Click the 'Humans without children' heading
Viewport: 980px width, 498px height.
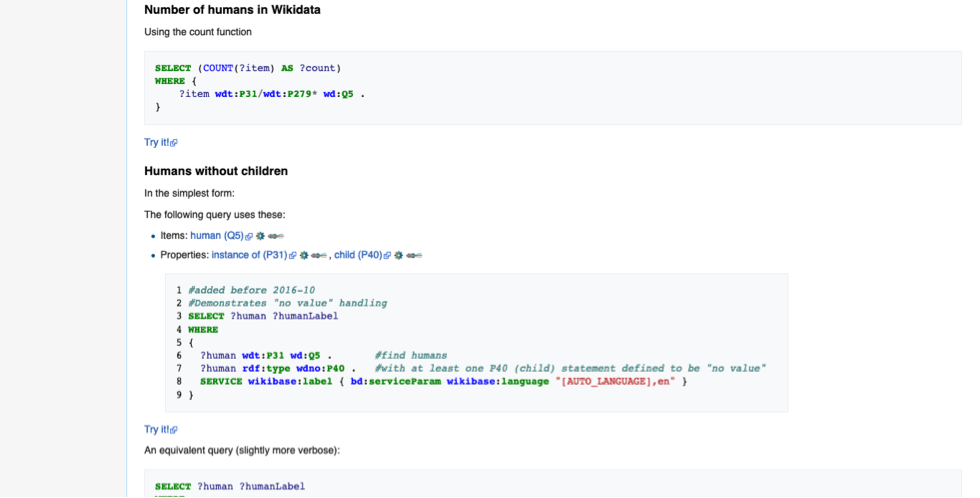(x=216, y=171)
